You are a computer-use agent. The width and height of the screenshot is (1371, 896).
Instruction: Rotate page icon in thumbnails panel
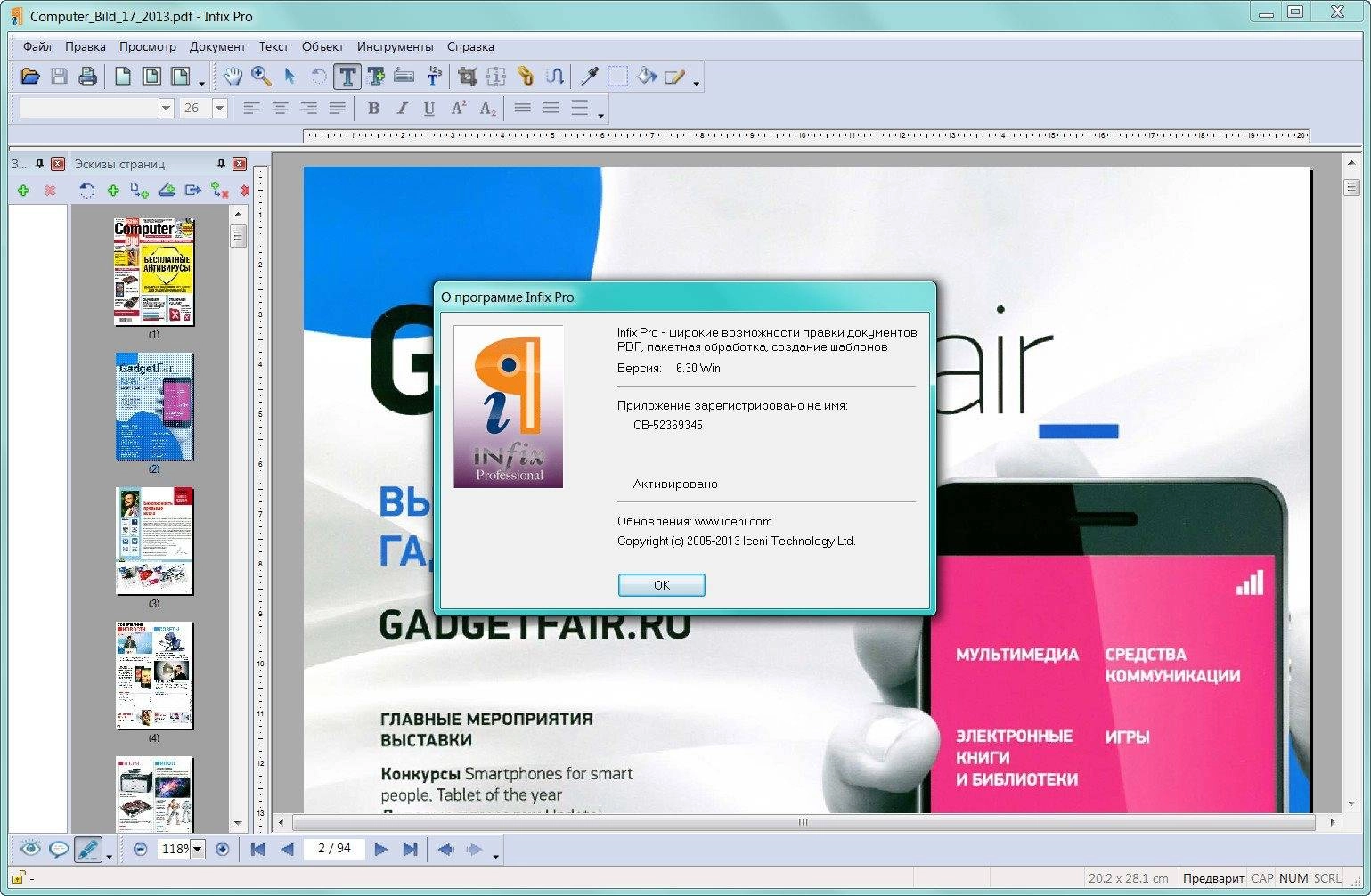pyautogui.click(x=86, y=190)
